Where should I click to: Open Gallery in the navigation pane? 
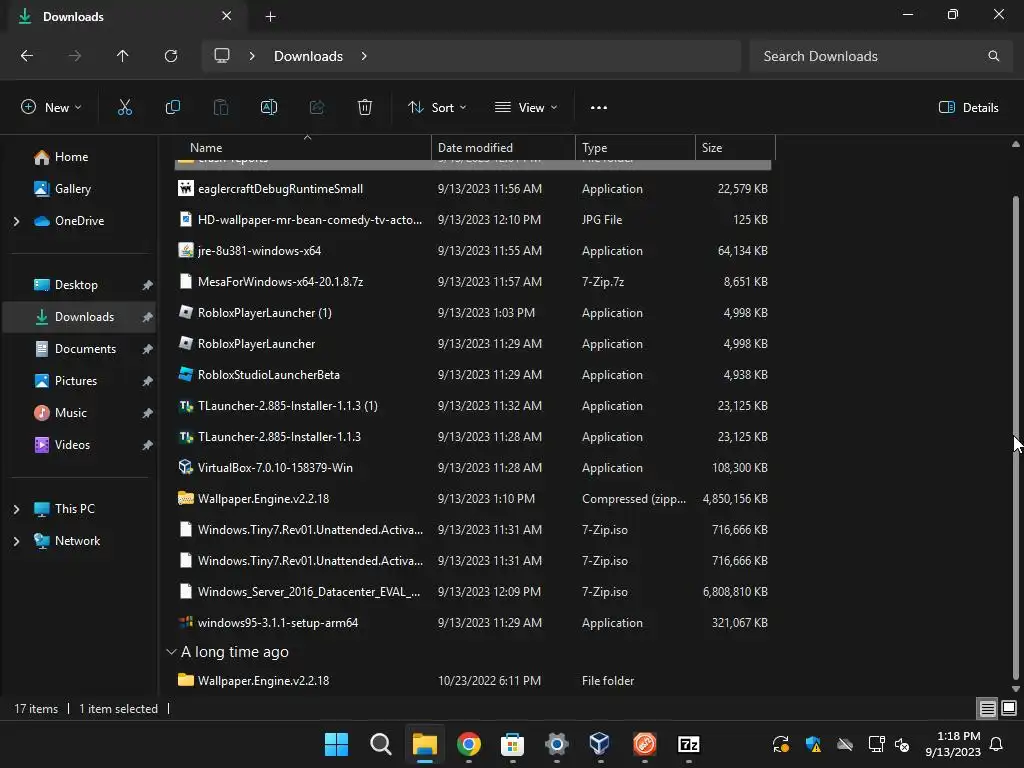(72, 189)
